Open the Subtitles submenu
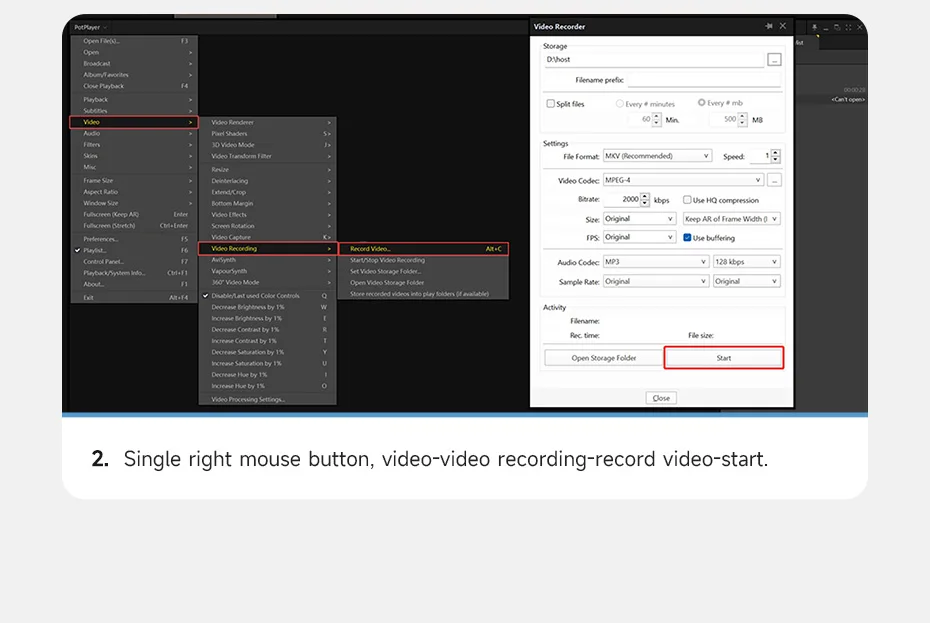Screen dimensions: 930x623 tap(134, 111)
